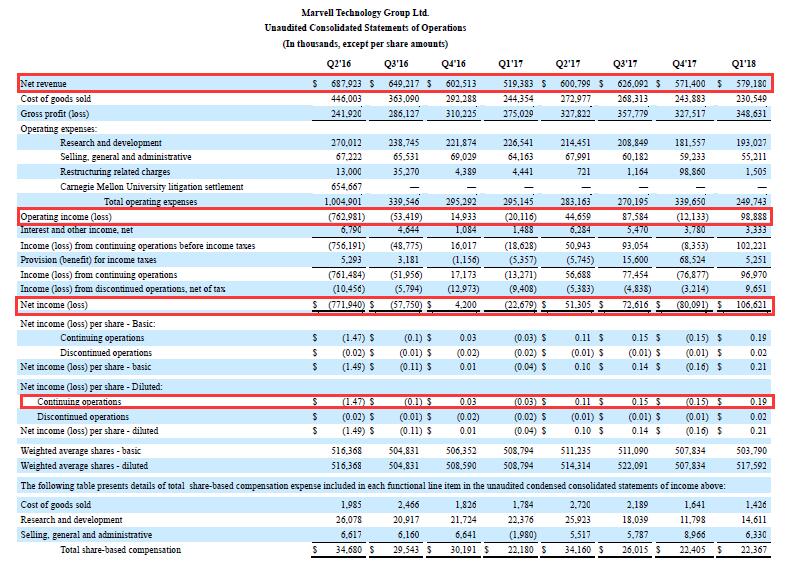Click diluted weighted average shares value 517,592

751,466
